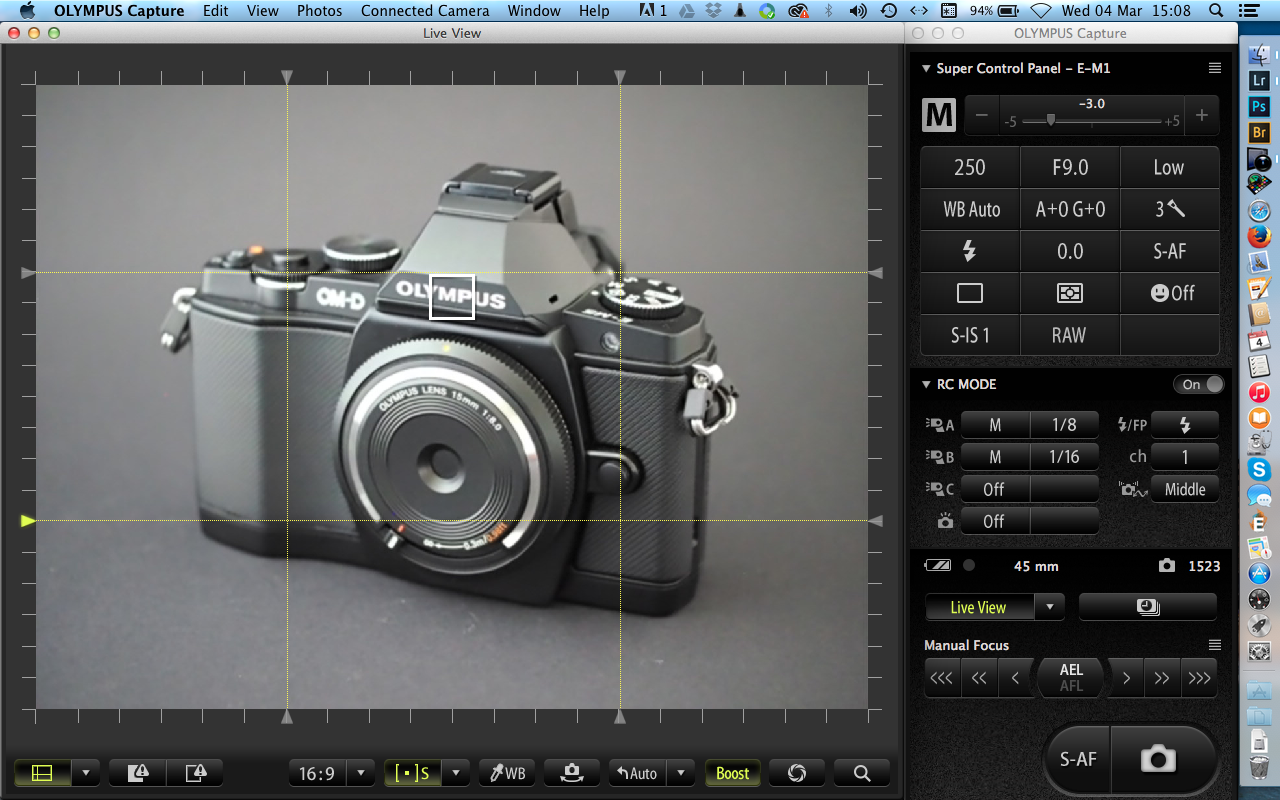Open the Live View mode dropdown arrow
This screenshot has width=1280, height=800.
click(x=1050, y=607)
